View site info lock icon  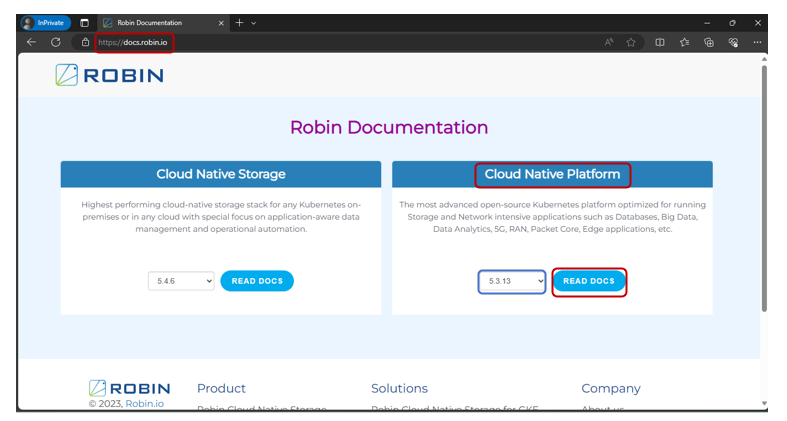85,42
